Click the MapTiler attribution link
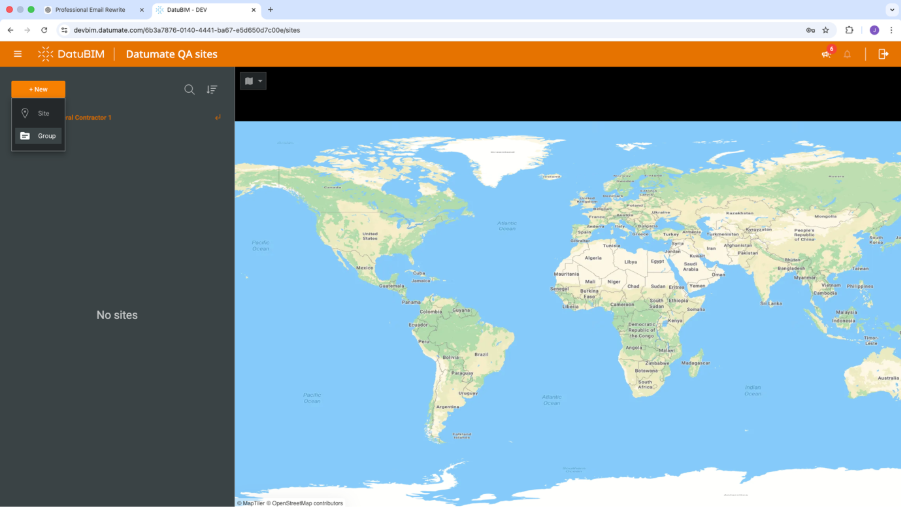The height and width of the screenshot is (507, 901). tap(253, 503)
